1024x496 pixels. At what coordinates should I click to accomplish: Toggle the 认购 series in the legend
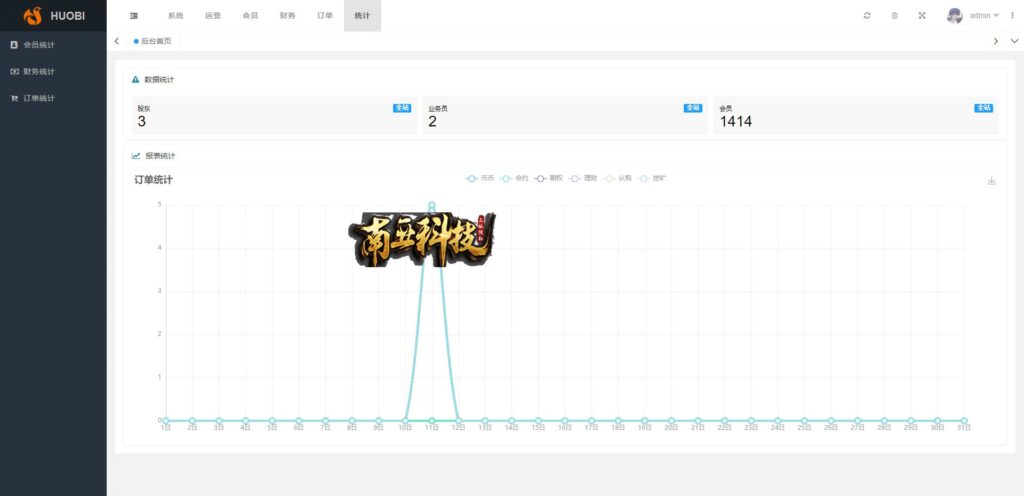[x=618, y=178]
